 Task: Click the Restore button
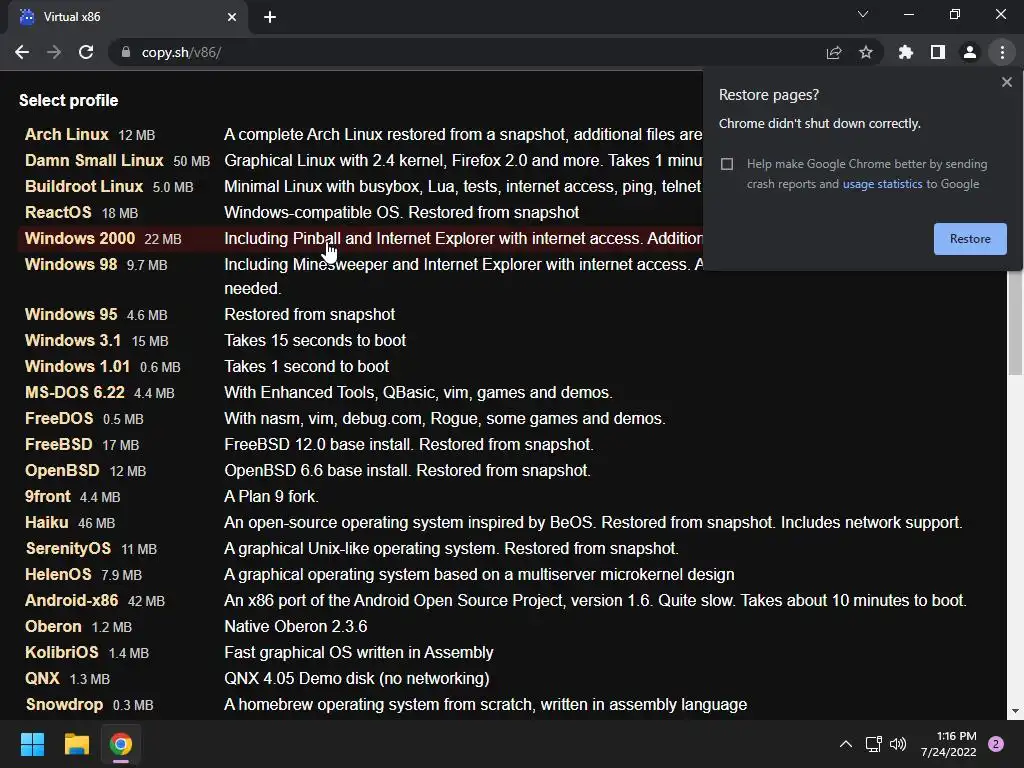970,239
